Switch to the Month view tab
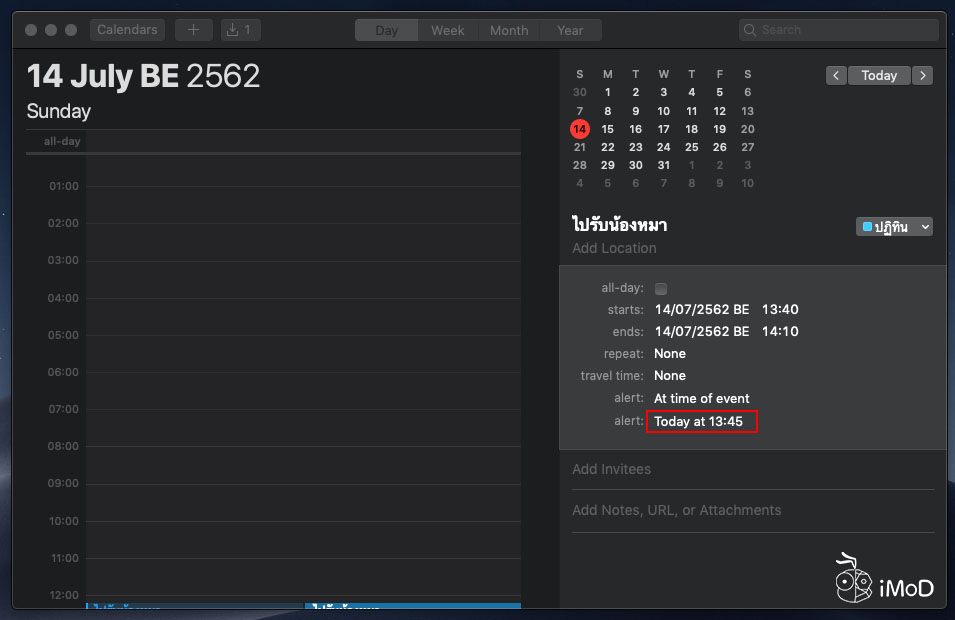 tap(508, 29)
